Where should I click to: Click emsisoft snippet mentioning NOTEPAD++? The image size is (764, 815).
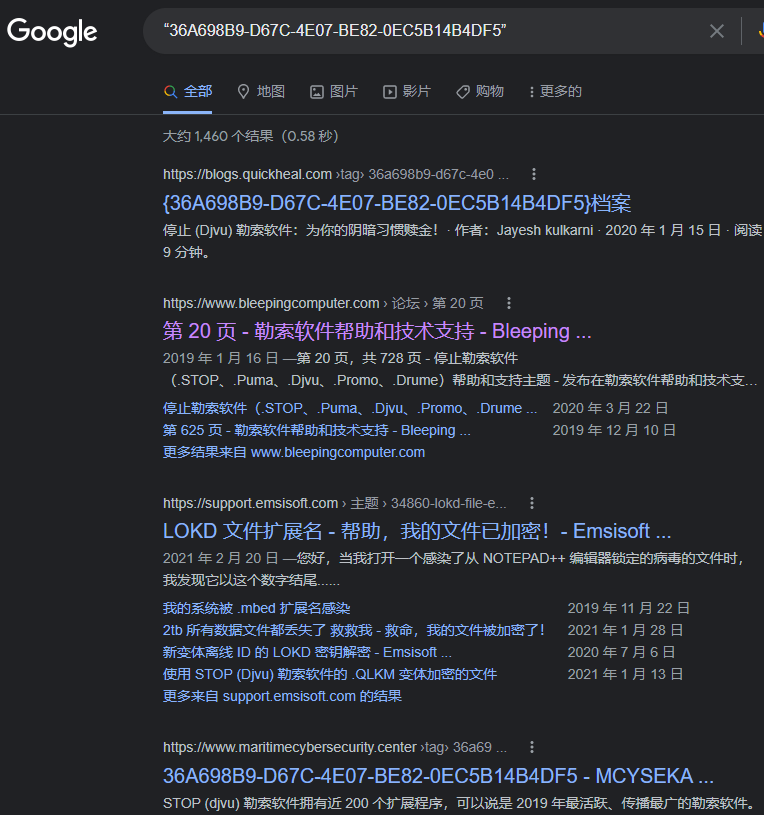click(454, 569)
